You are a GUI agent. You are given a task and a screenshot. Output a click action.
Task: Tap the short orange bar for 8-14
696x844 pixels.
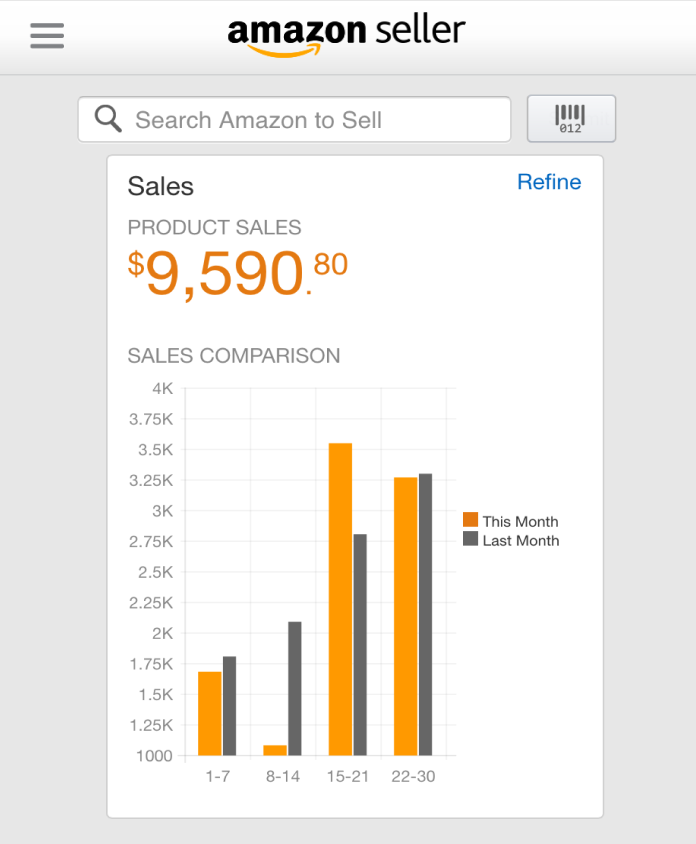click(275, 750)
